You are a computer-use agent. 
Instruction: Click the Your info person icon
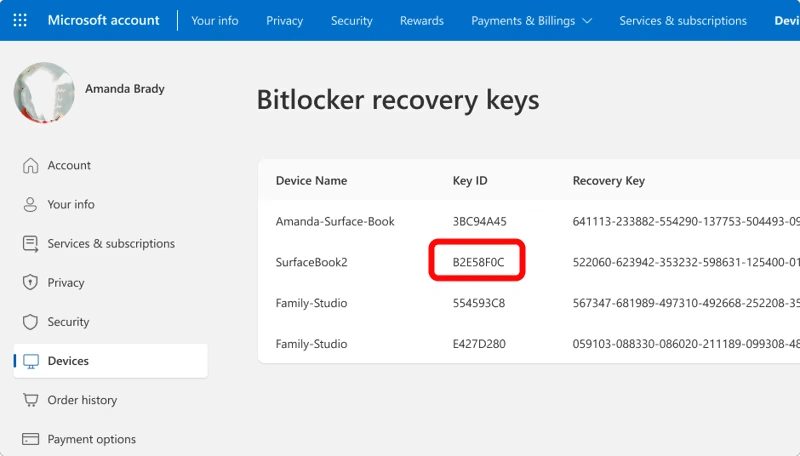point(30,205)
